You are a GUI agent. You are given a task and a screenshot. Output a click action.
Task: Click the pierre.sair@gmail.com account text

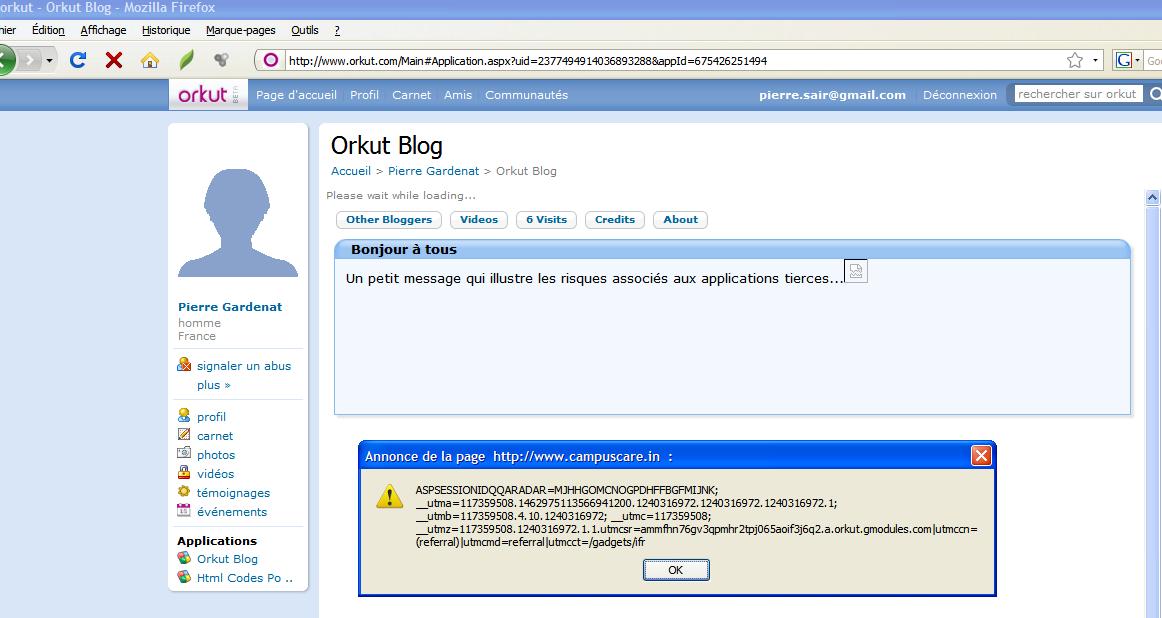click(x=832, y=95)
